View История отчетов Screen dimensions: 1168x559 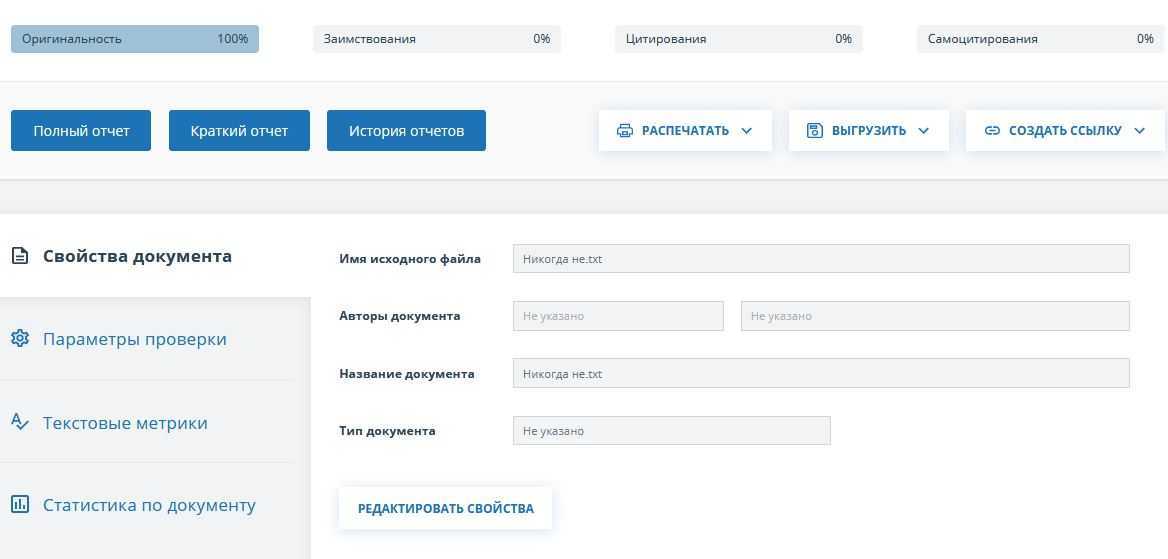pos(406,131)
